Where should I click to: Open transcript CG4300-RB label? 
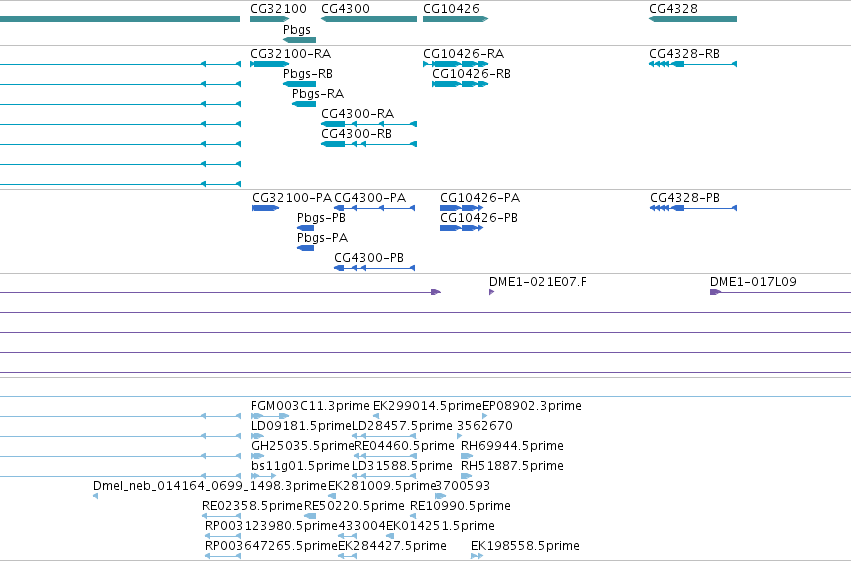coord(357,134)
